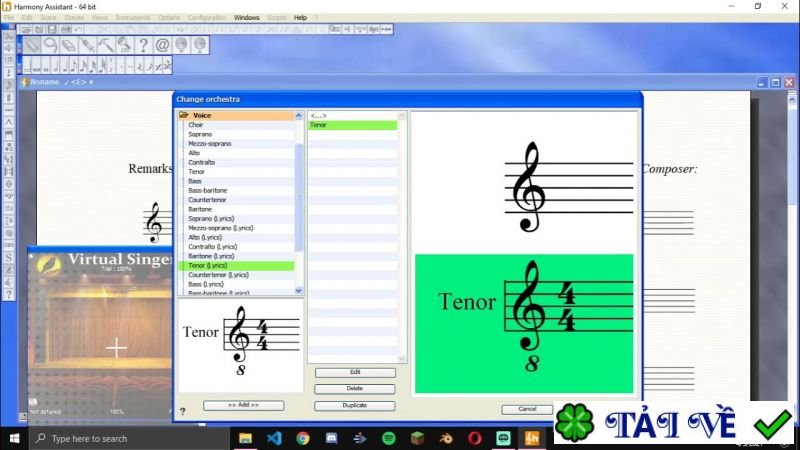Open Spotify from the taskbar
Screen dimensions: 800x450
pos(389,439)
